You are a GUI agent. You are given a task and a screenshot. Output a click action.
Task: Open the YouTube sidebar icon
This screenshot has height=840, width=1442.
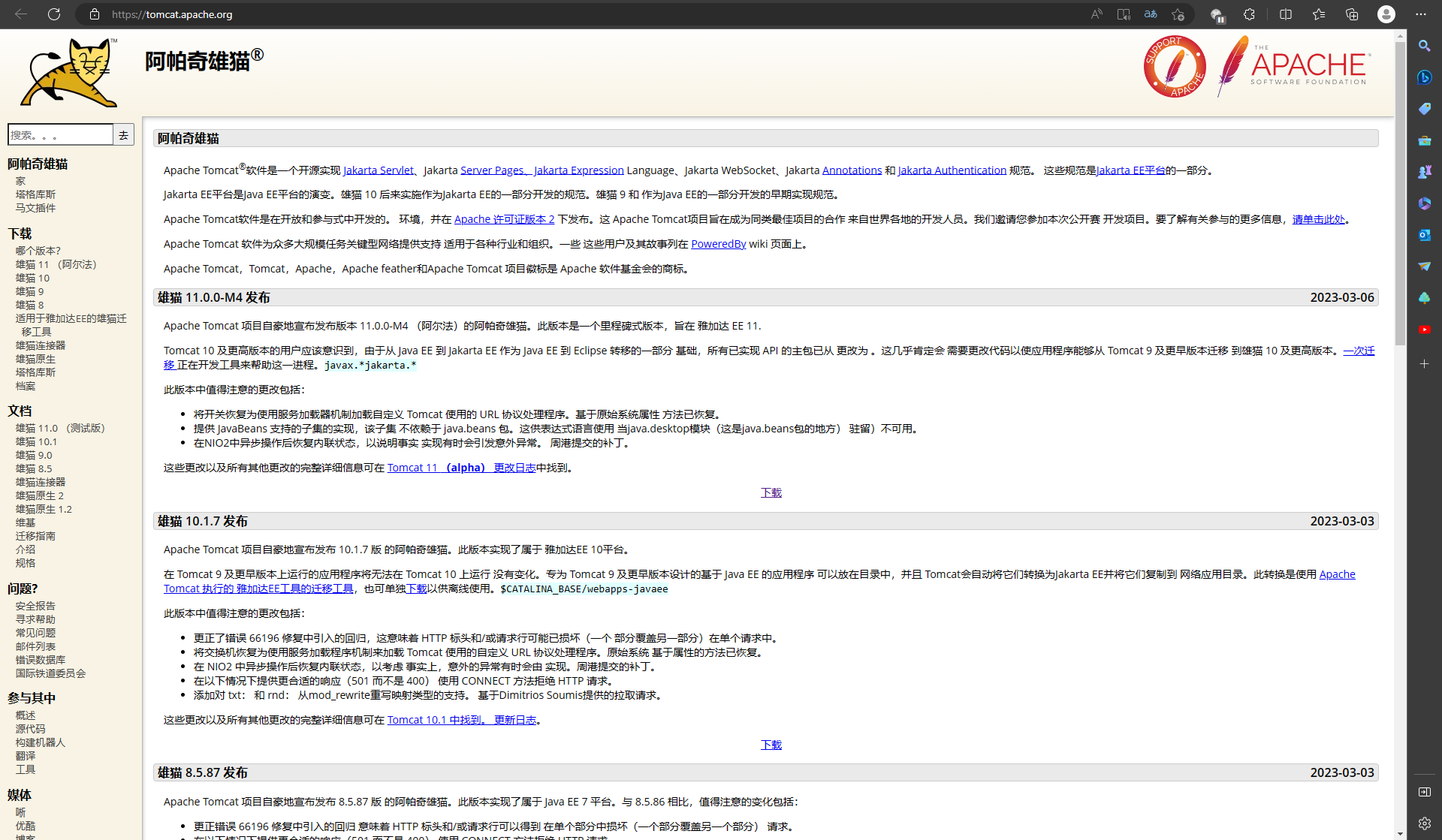[x=1424, y=330]
